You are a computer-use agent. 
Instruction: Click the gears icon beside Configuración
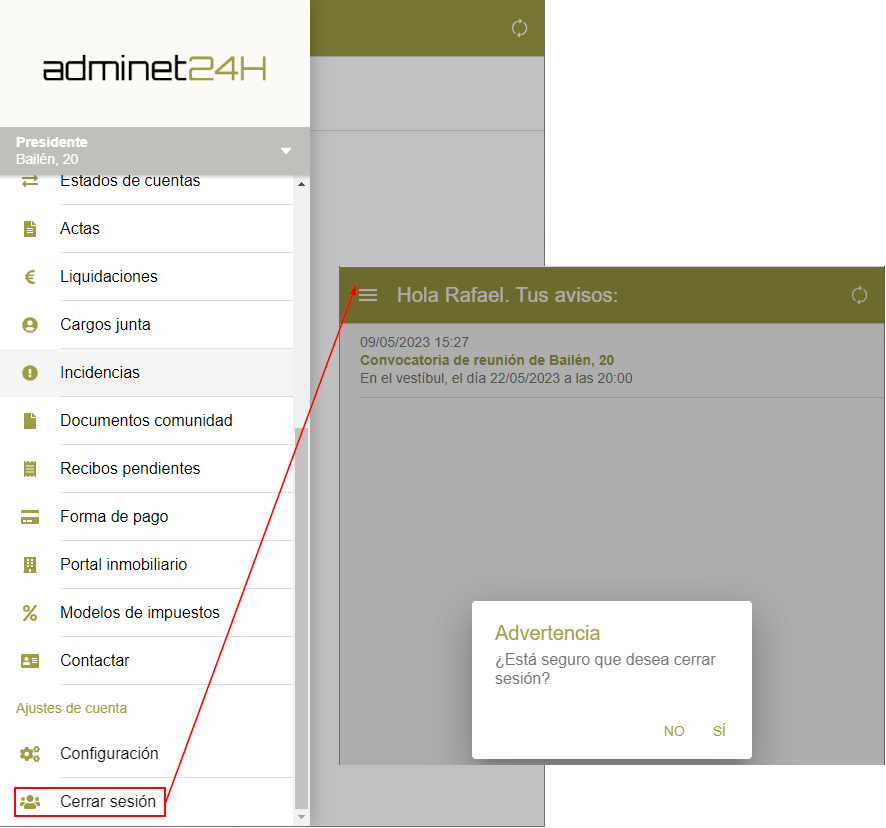(x=30, y=754)
